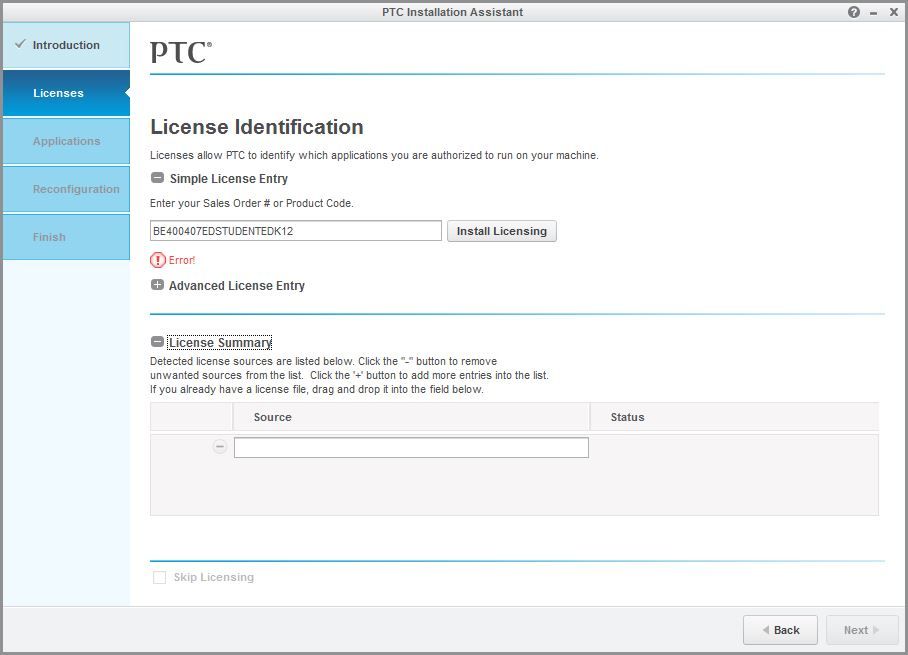Viewport: 908px width, 655px height.
Task: Remove source entry with the minus button
Action: (x=220, y=447)
